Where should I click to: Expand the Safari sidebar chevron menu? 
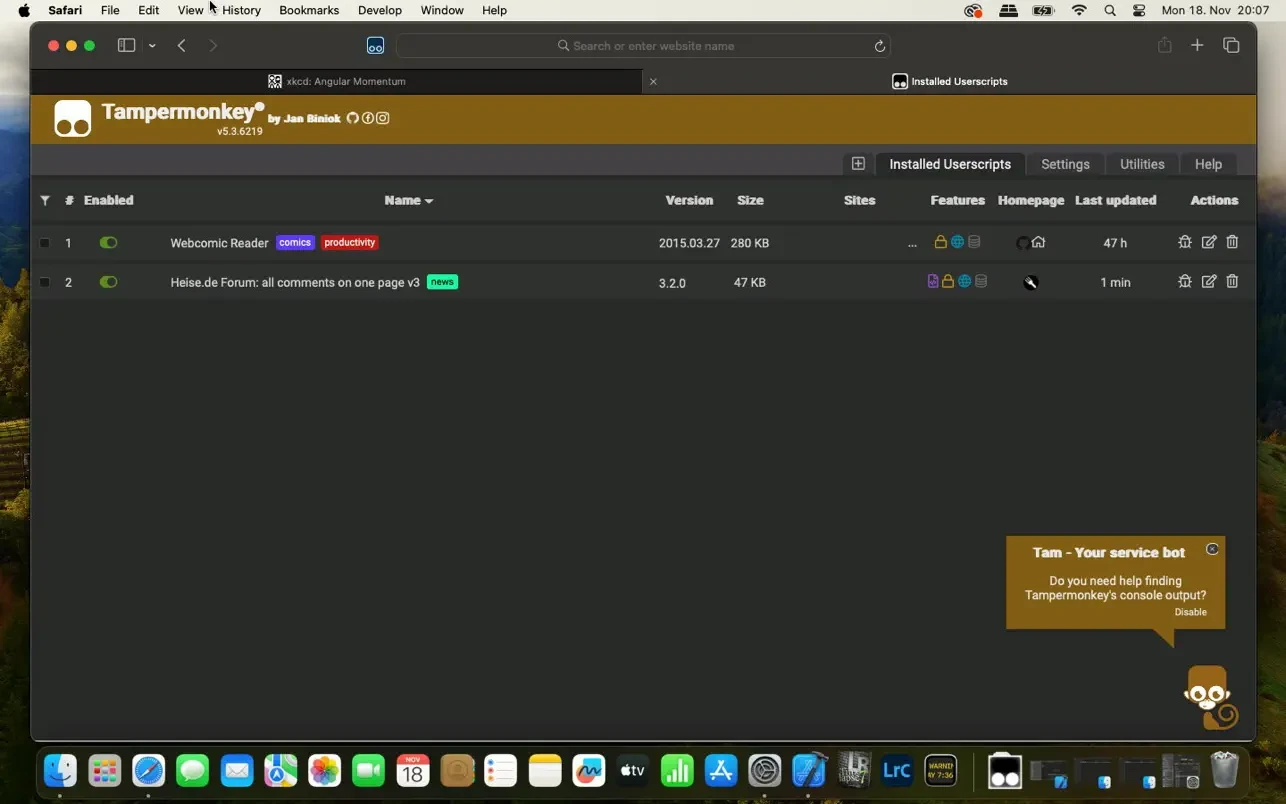click(x=152, y=46)
